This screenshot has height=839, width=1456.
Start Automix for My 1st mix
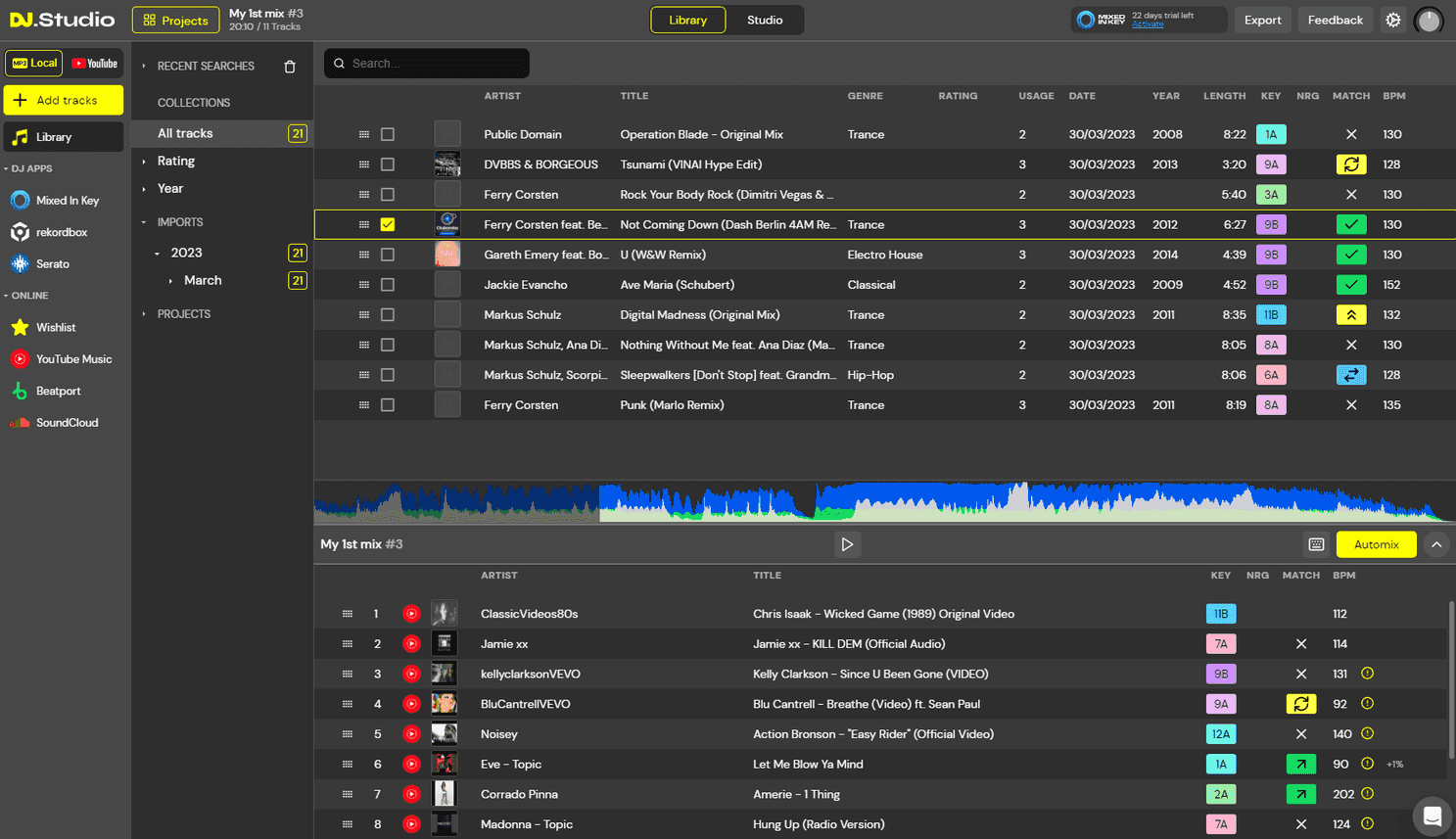[x=1376, y=544]
